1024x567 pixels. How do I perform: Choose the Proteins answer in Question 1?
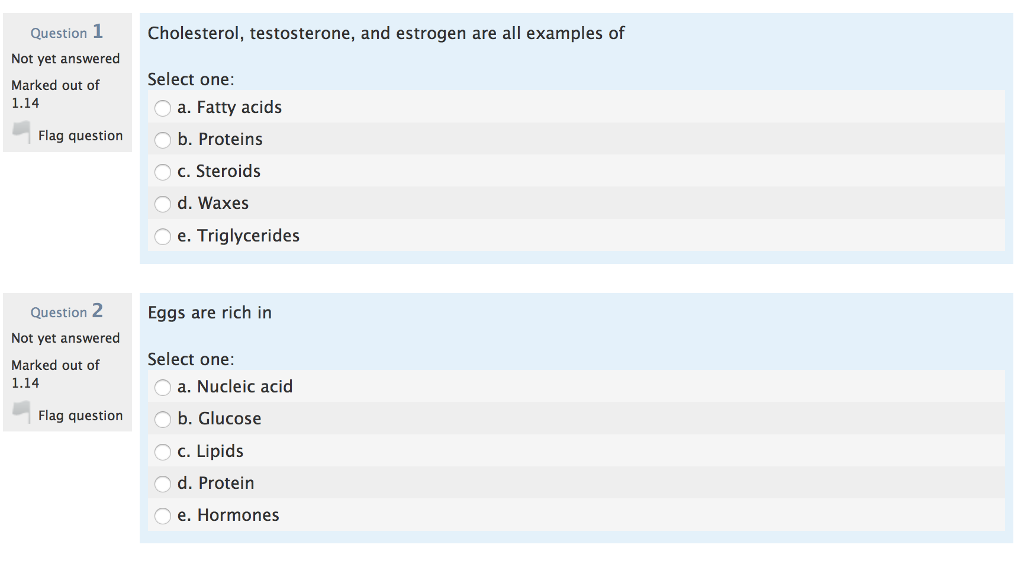click(x=163, y=140)
